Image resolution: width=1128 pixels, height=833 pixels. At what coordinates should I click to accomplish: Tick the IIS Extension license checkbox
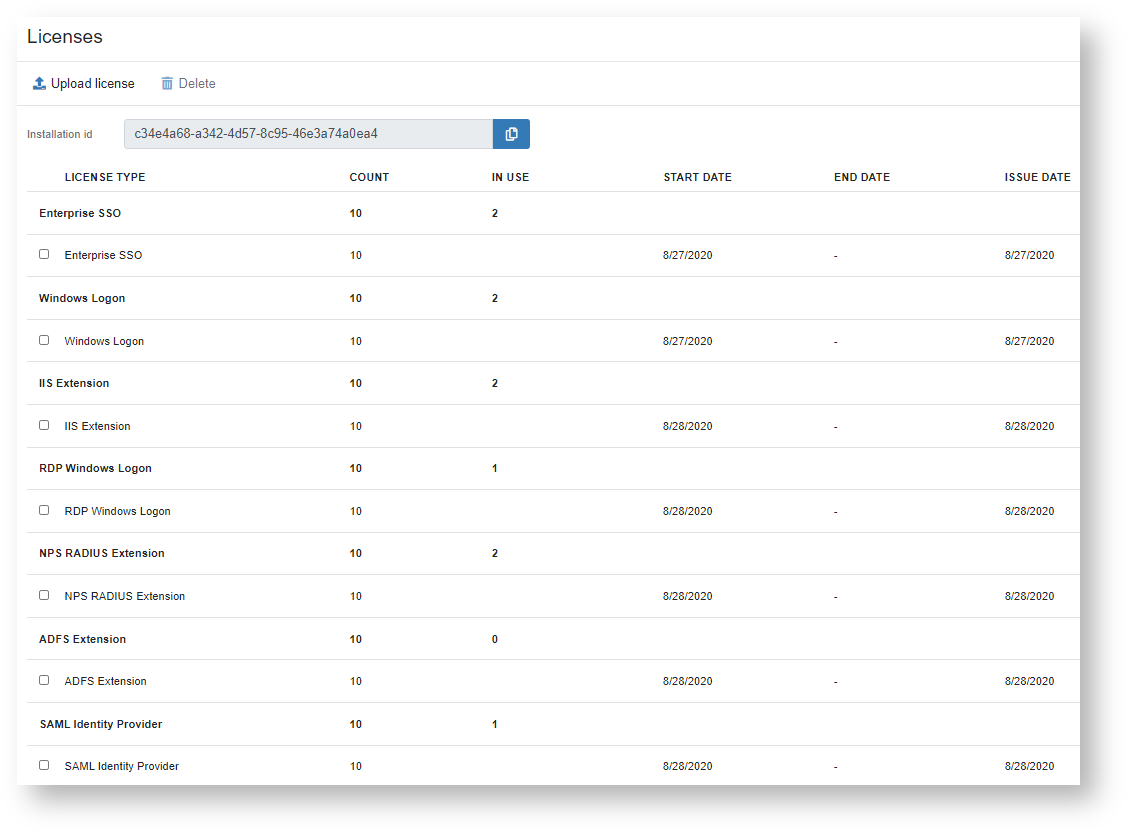click(x=44, y=425)
